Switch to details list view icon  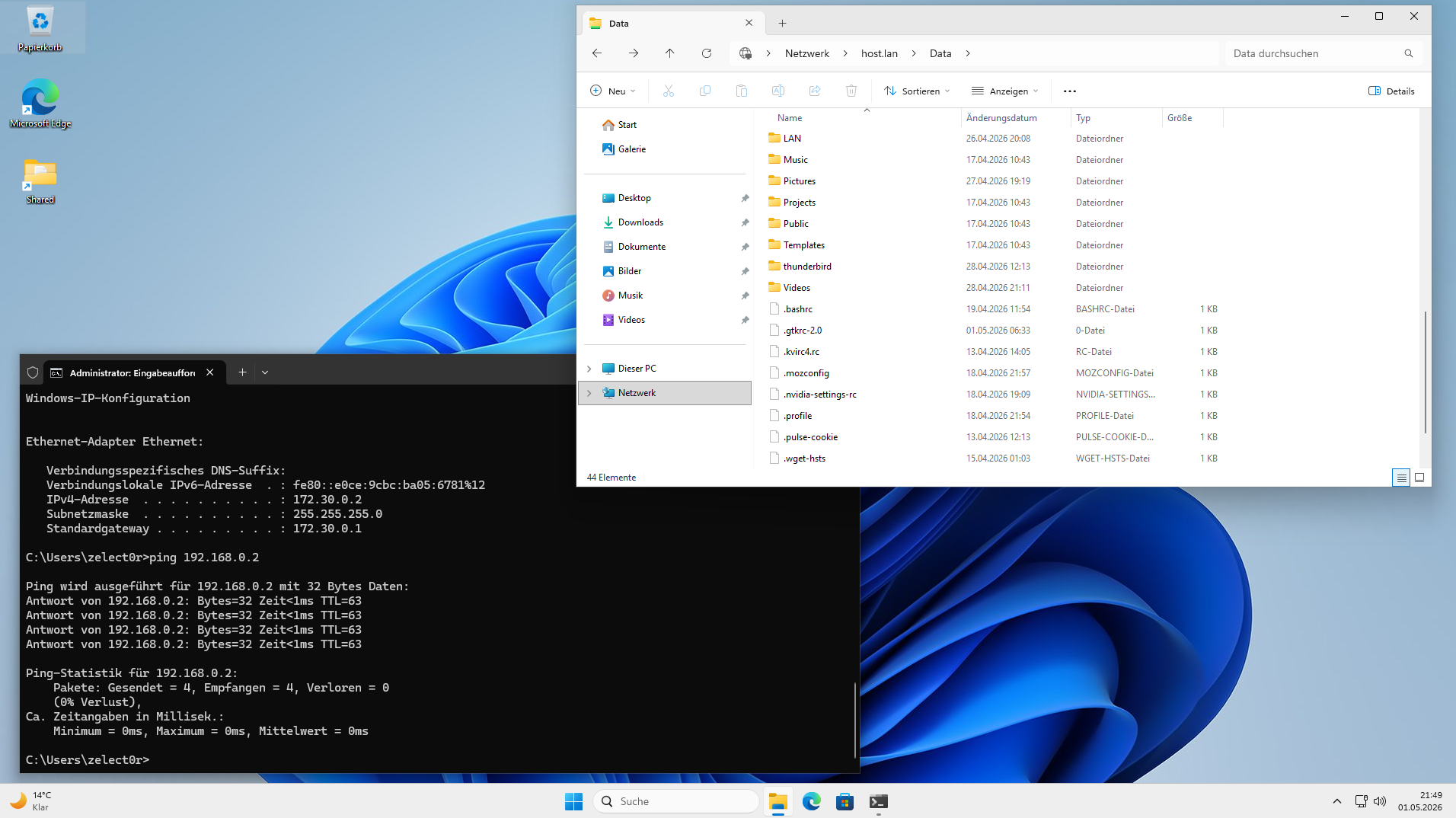tap(1401, 478)
